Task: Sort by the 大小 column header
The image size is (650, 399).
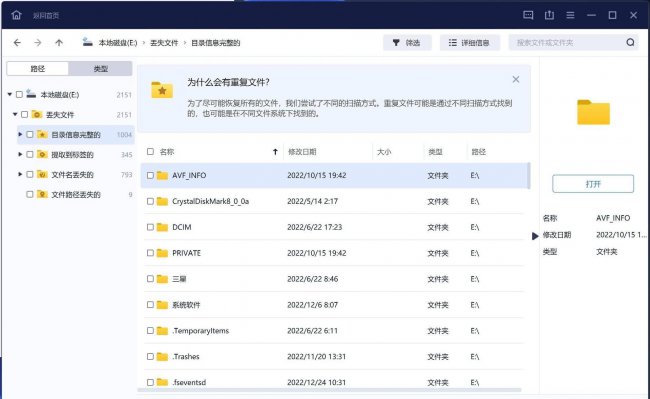Action: (384, 152)
